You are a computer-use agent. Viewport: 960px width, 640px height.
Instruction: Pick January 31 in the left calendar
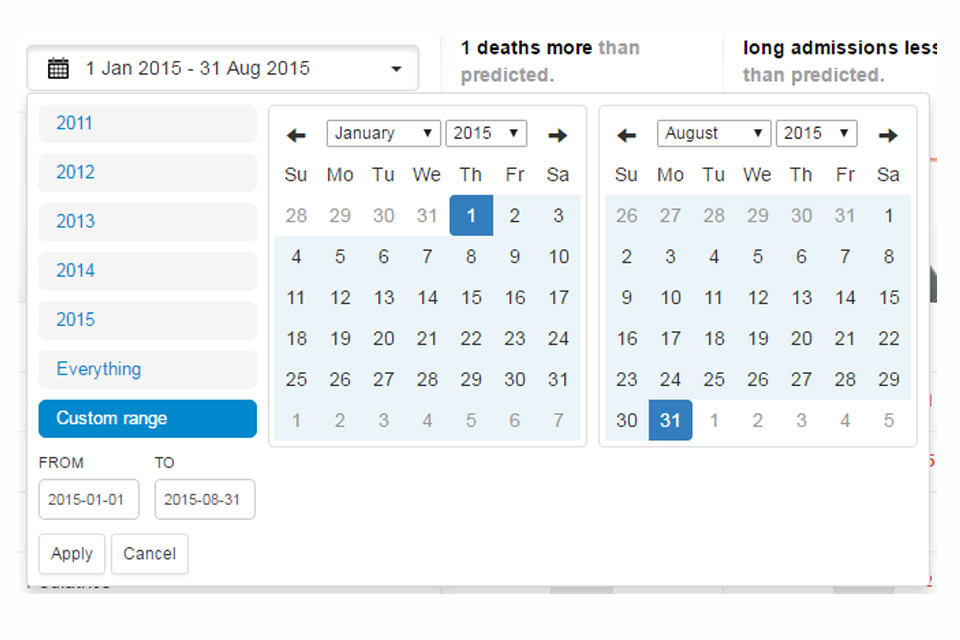click(x=558, y=380)
